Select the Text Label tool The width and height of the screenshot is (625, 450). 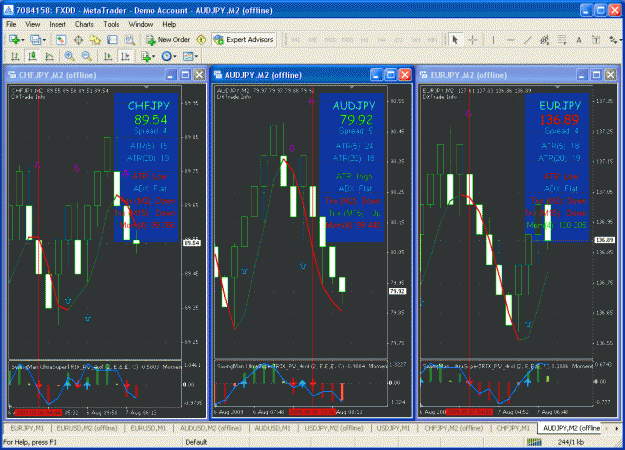click(596, 39)
